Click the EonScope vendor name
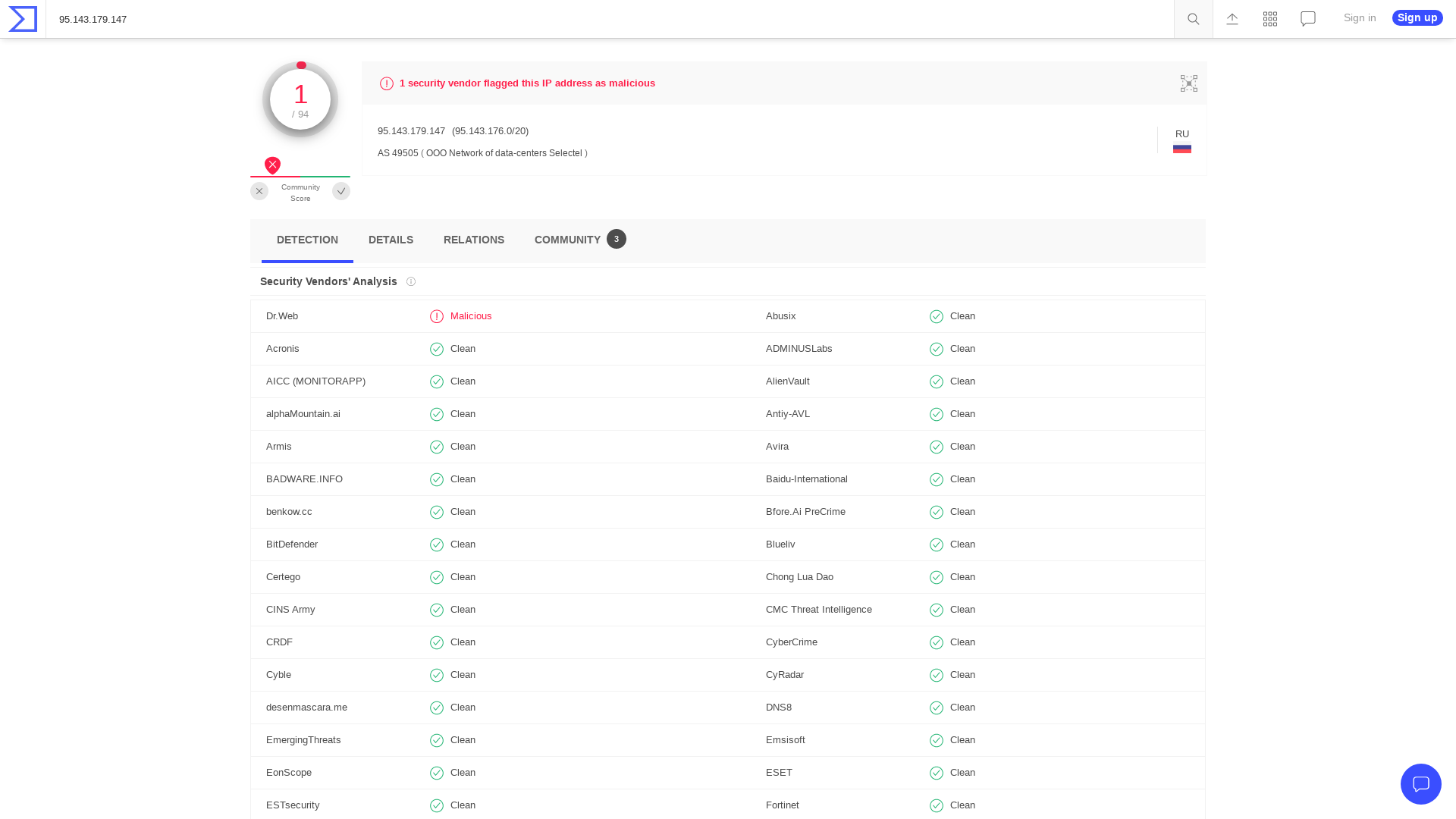Image resolution: width=1456 pixels, height=819 pixels. click(289, 773)
